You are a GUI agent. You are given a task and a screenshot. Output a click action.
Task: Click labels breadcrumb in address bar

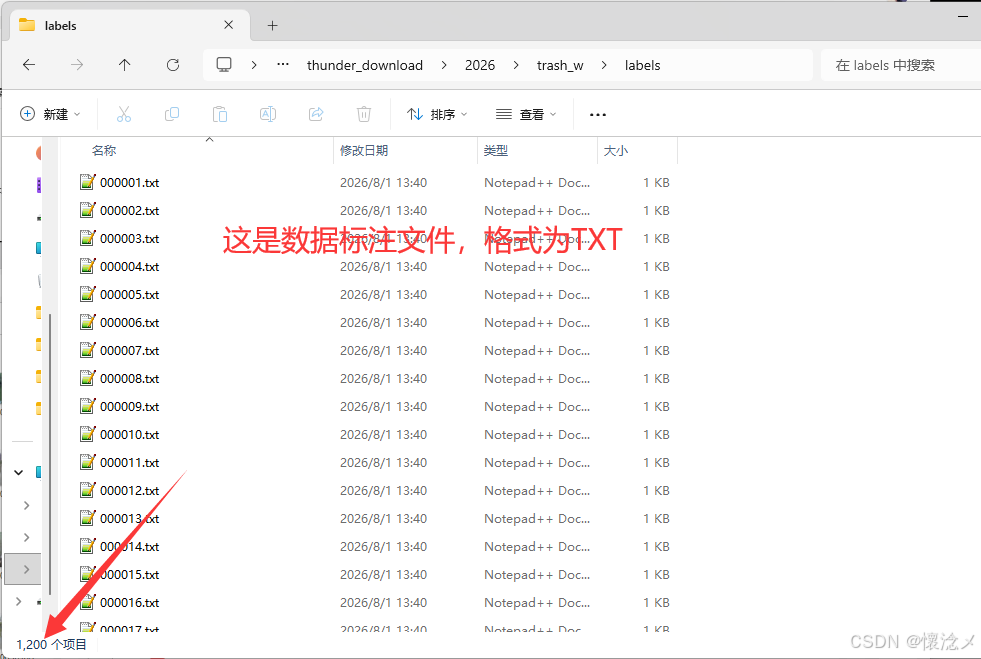coord(643,65)
